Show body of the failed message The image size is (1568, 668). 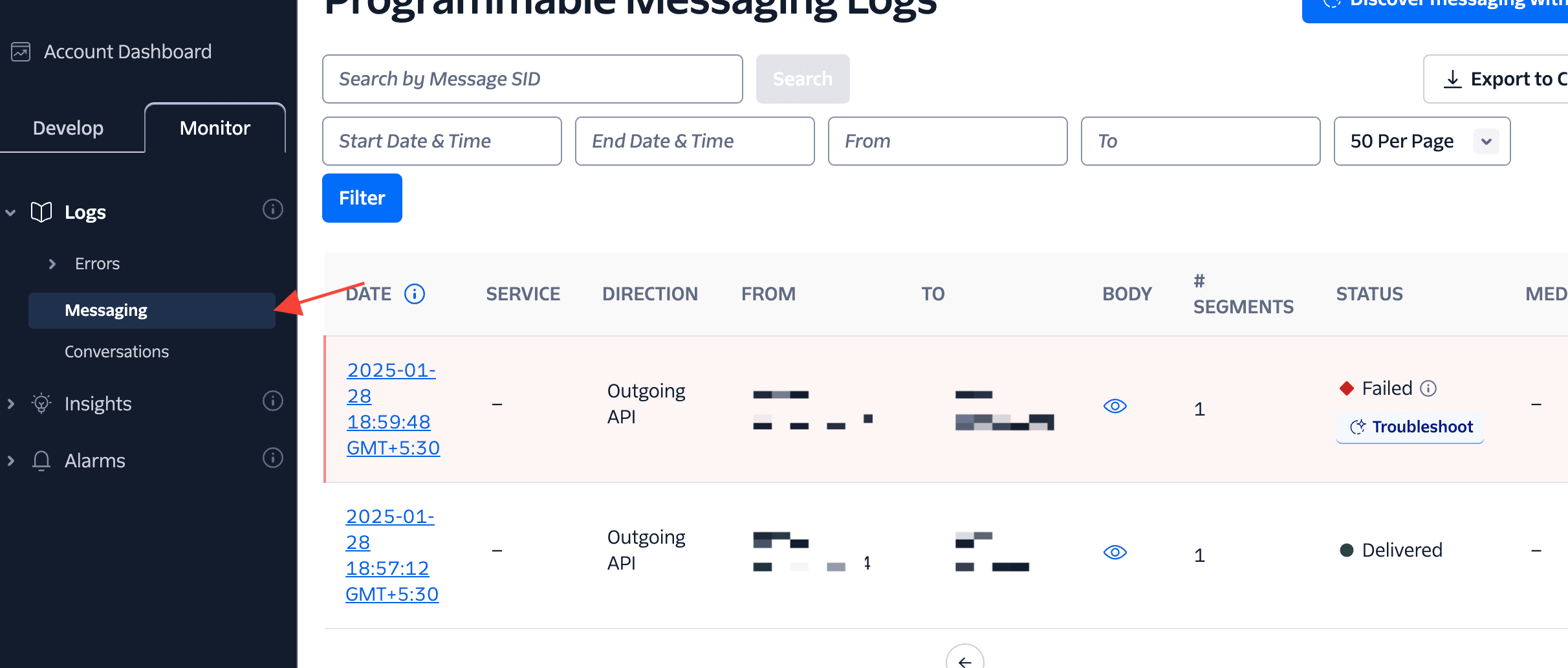(1115, 406)
